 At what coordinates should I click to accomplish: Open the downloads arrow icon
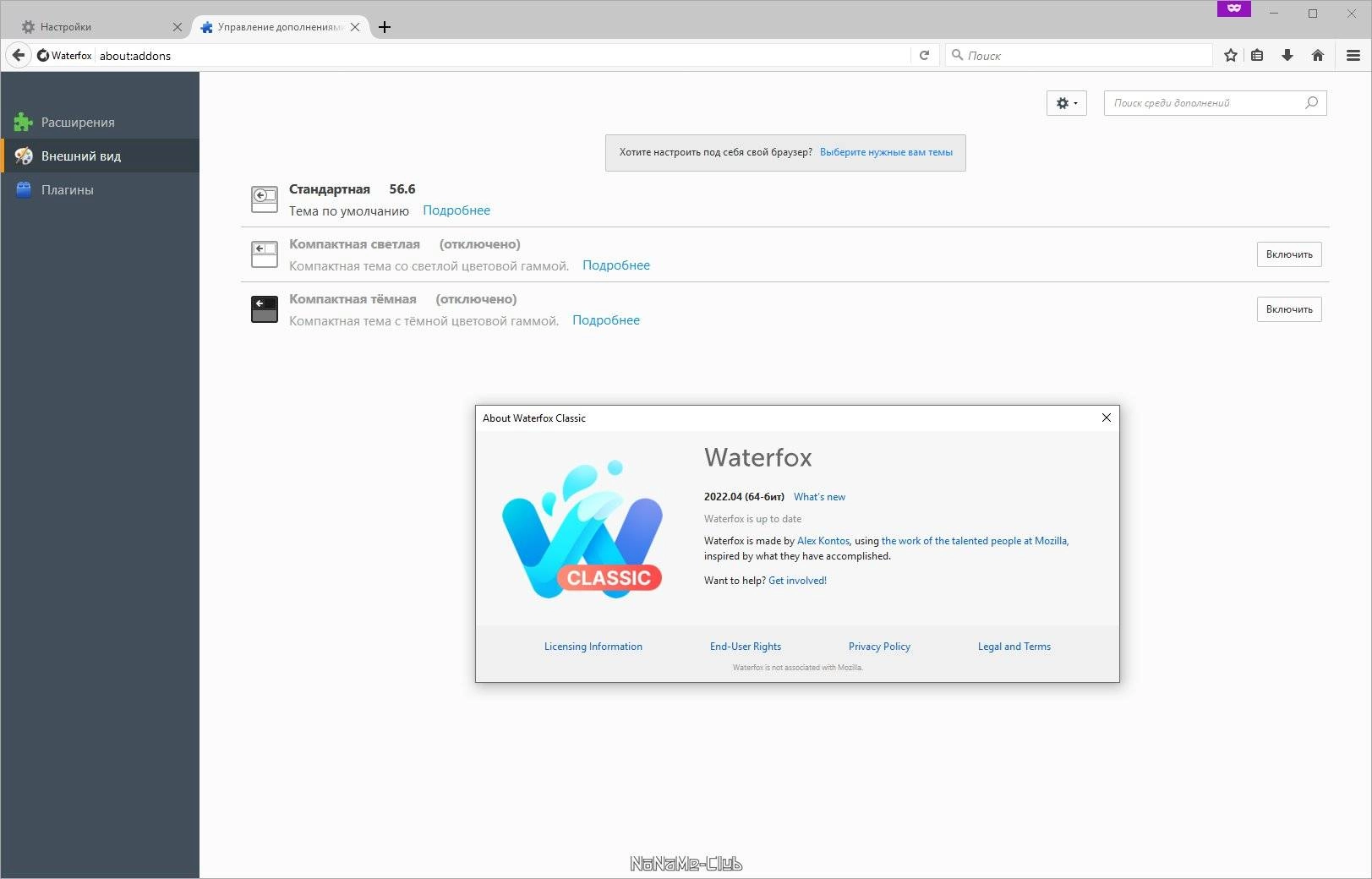1287,55
